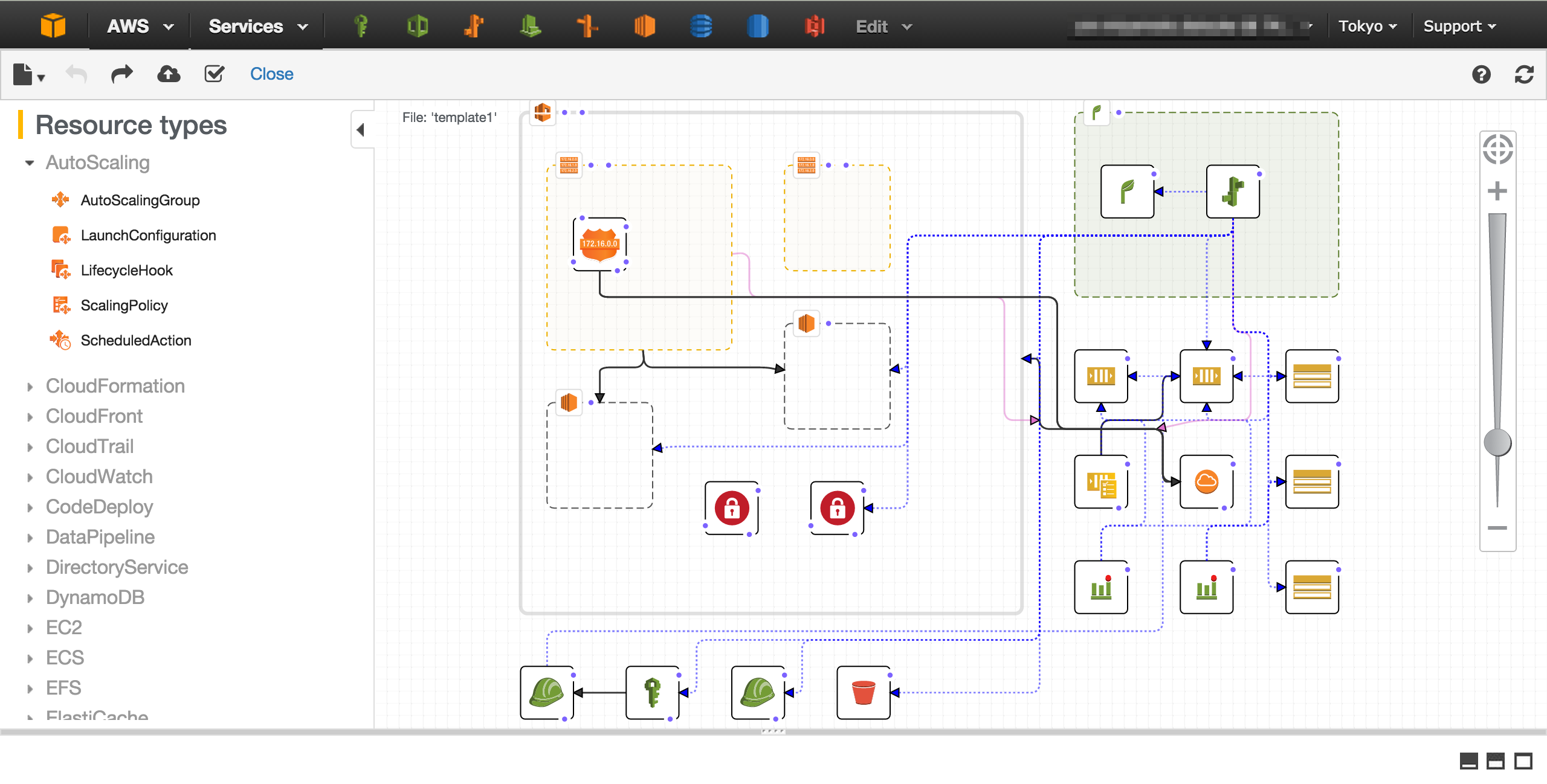1547x784 pixels.
Task: Choose ScalingPolicy resource type
Action: click(x=110, y=305)
